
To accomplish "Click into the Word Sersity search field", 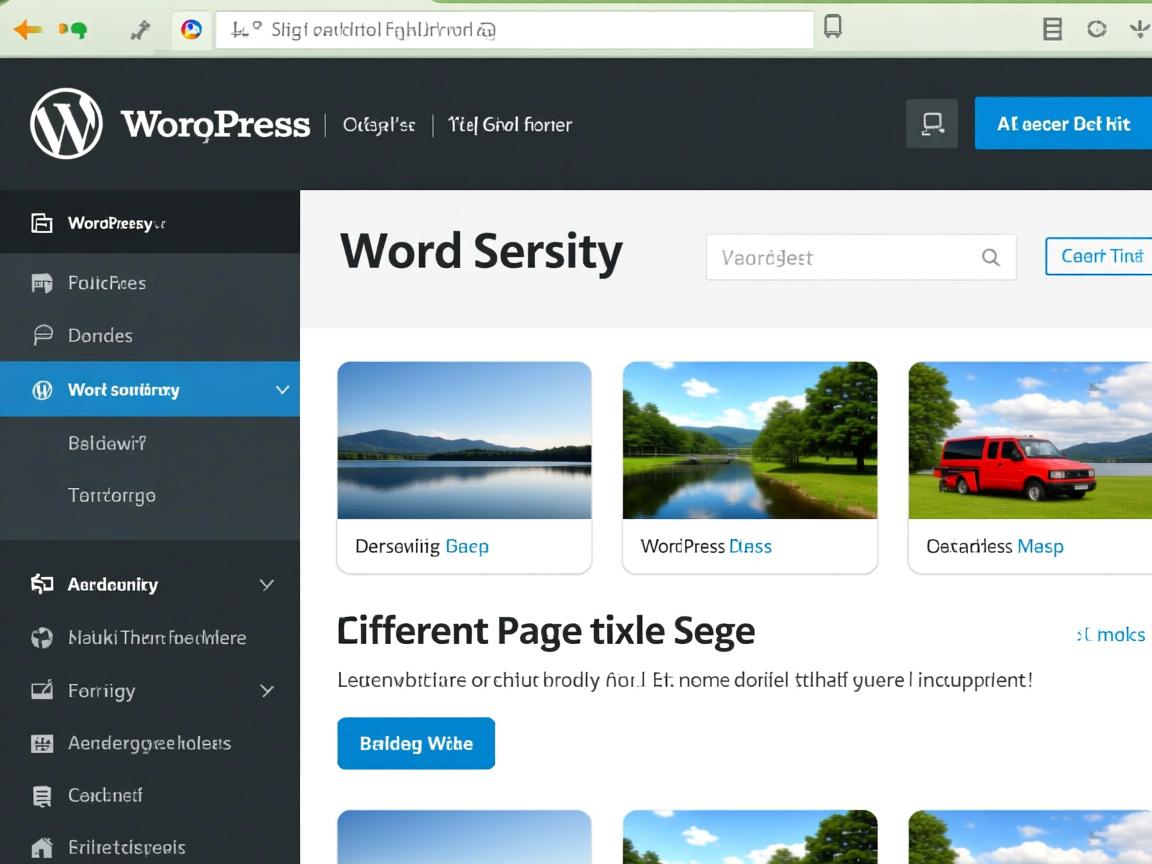I will pyautogui.click(x=840, y=258).
